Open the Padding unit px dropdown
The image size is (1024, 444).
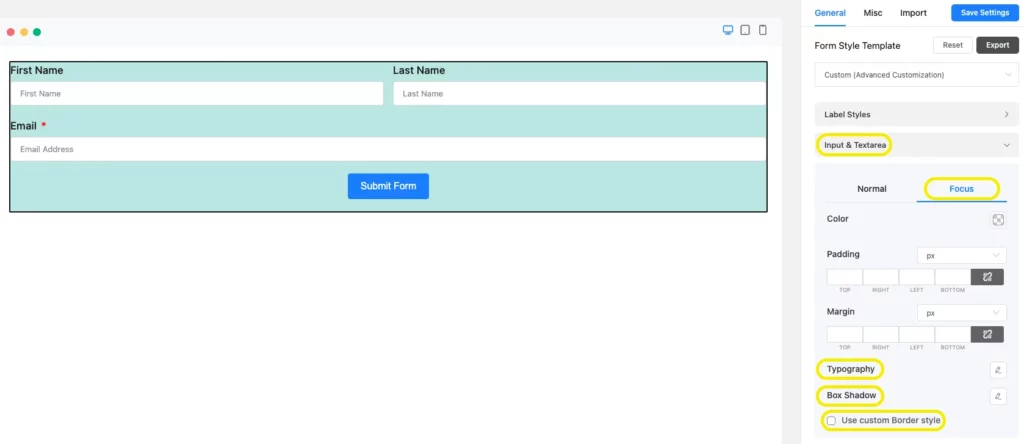point(961,255)
